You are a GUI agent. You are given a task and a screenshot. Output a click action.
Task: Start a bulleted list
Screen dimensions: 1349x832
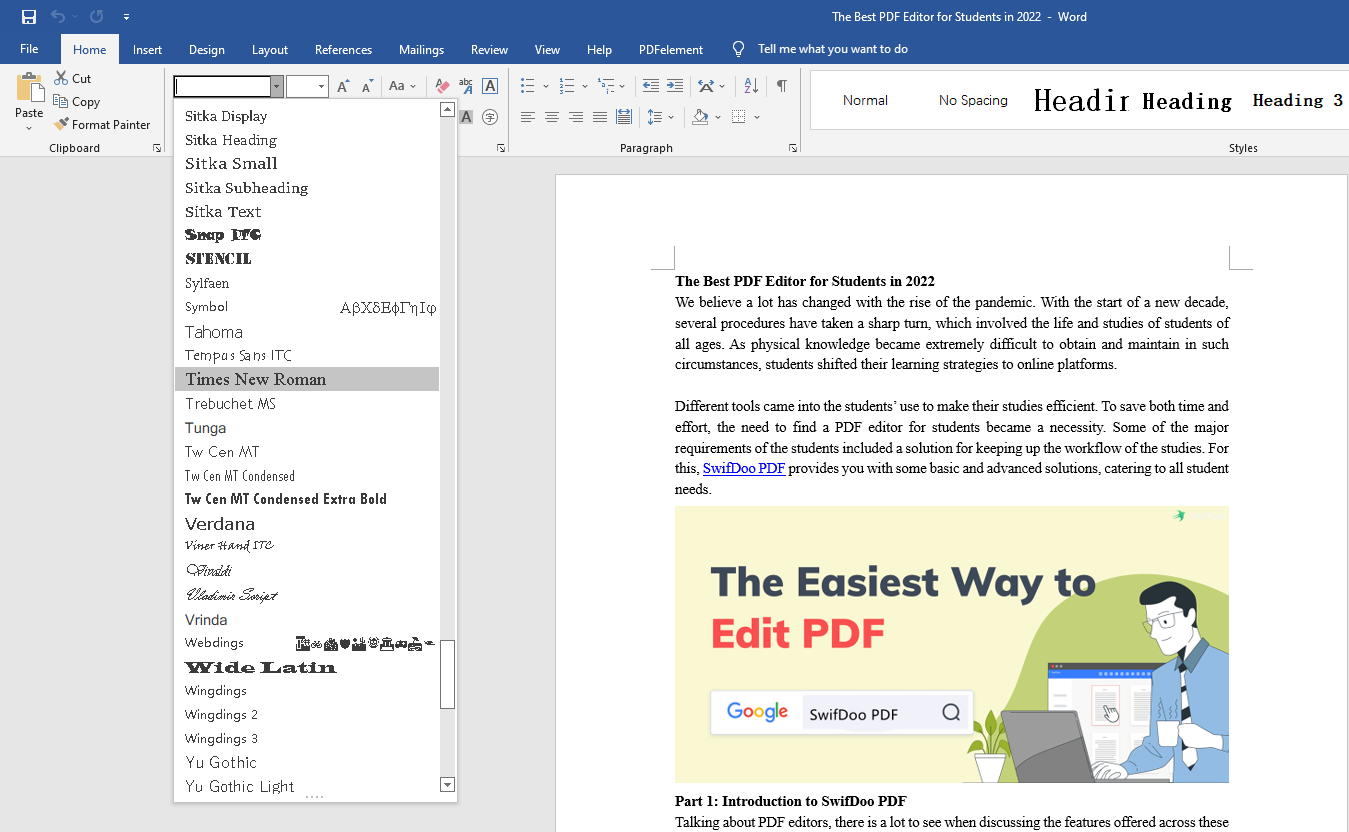[x=528, y=86]
